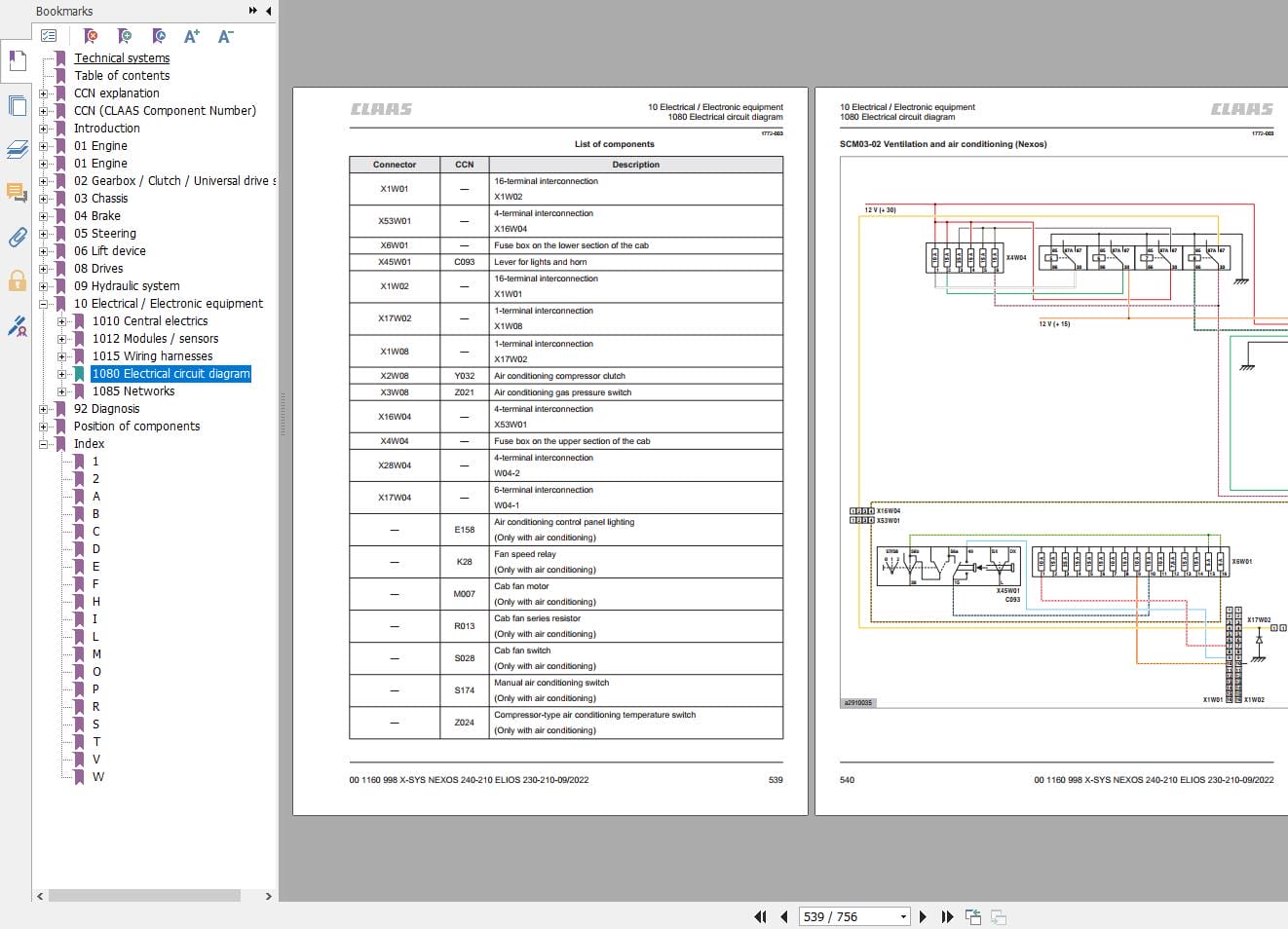Open the comments sidebar tab

pyautogui.click(x=17, y=193)
